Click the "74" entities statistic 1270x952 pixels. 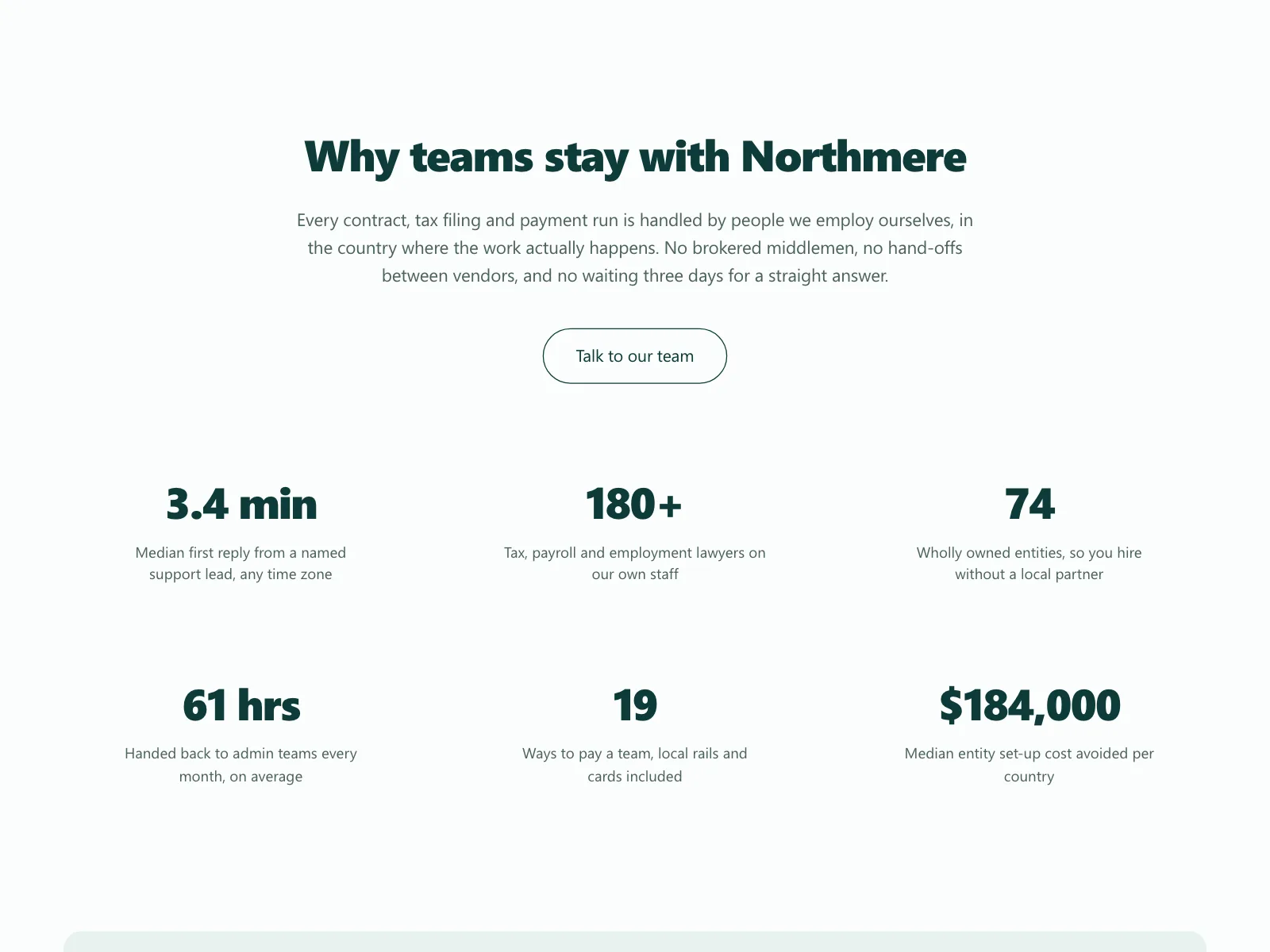coord(1029,504)
